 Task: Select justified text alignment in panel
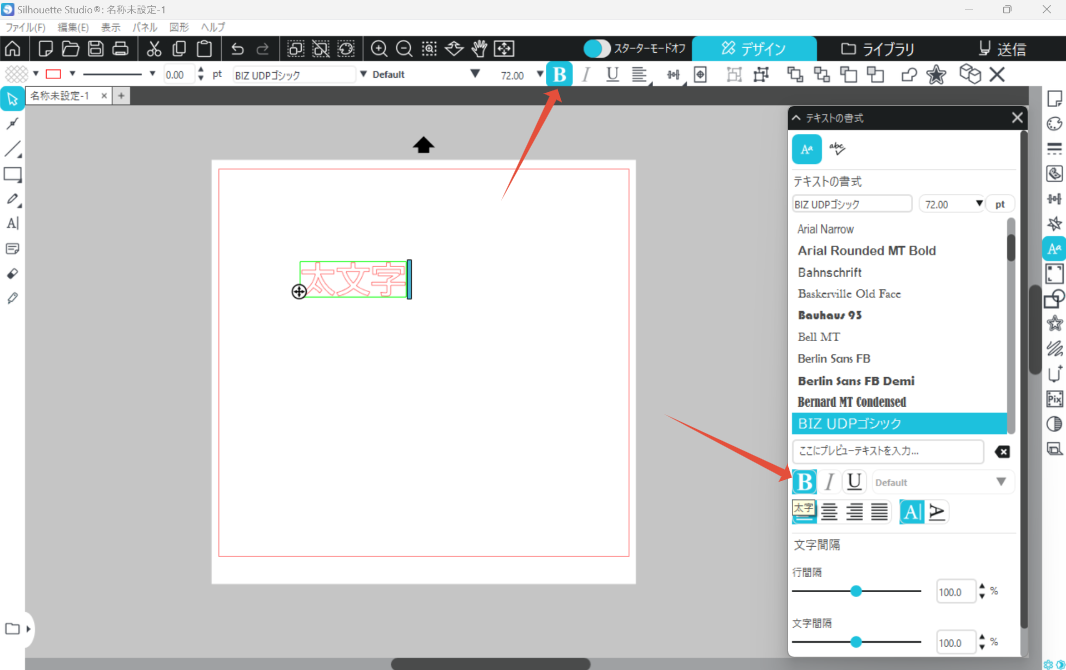880,512
